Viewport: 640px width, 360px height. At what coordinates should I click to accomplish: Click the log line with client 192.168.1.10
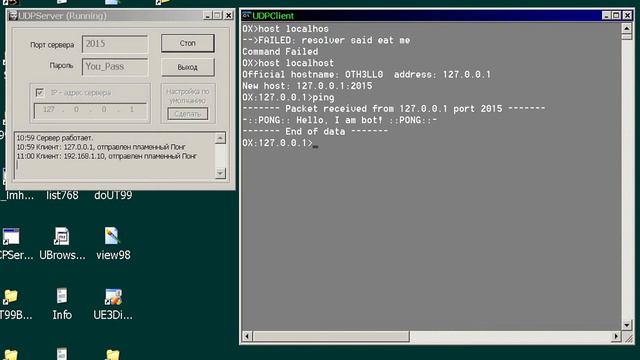[107, 156]
